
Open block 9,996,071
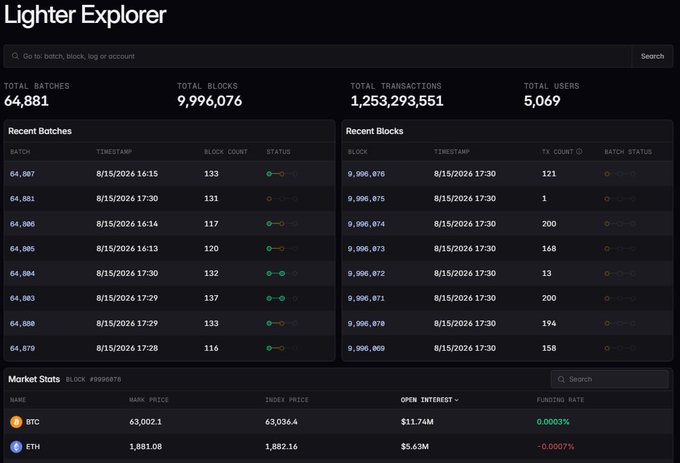[x=366, y=298]
